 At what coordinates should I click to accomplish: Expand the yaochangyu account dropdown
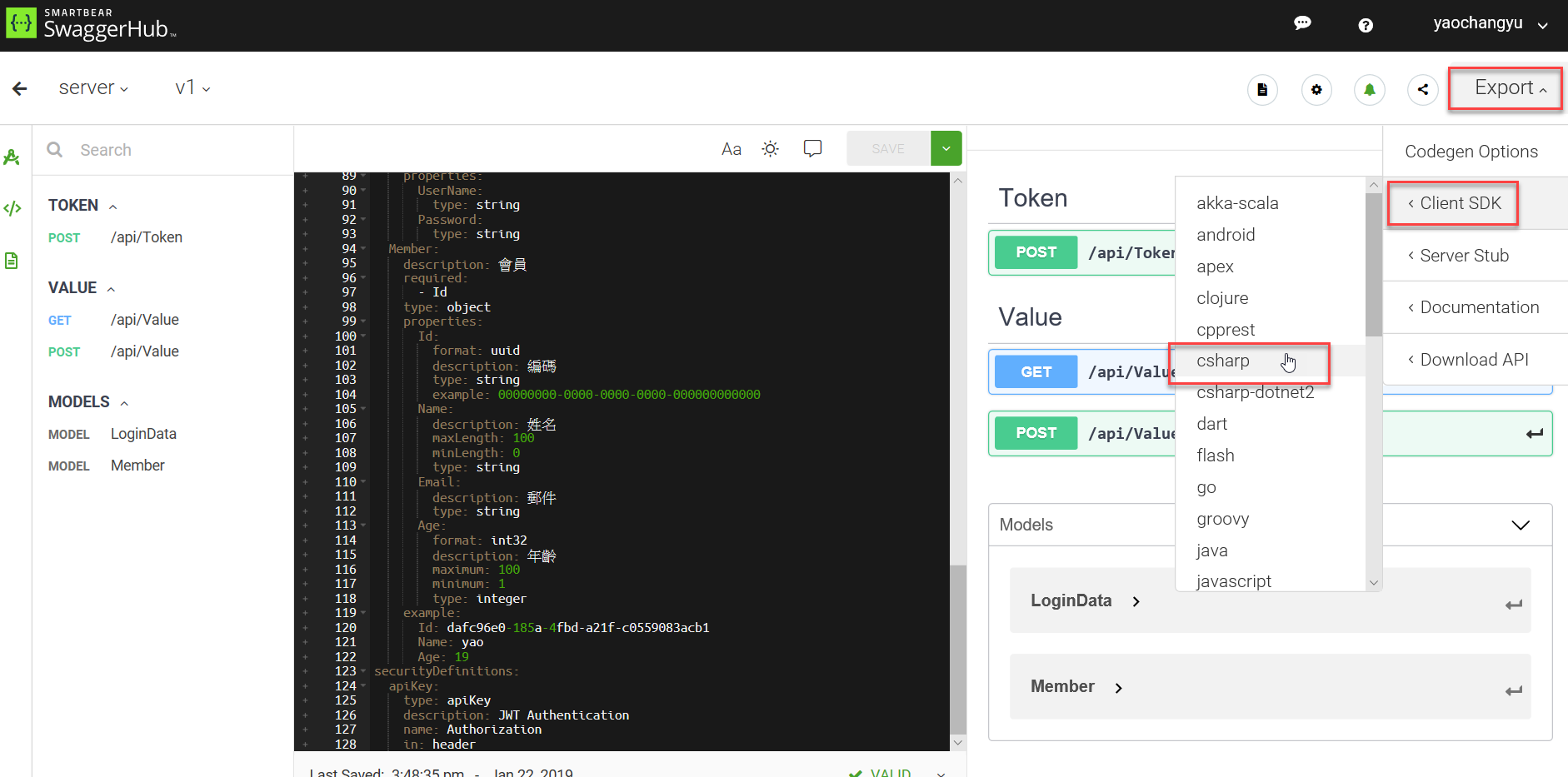[1491, 23]
